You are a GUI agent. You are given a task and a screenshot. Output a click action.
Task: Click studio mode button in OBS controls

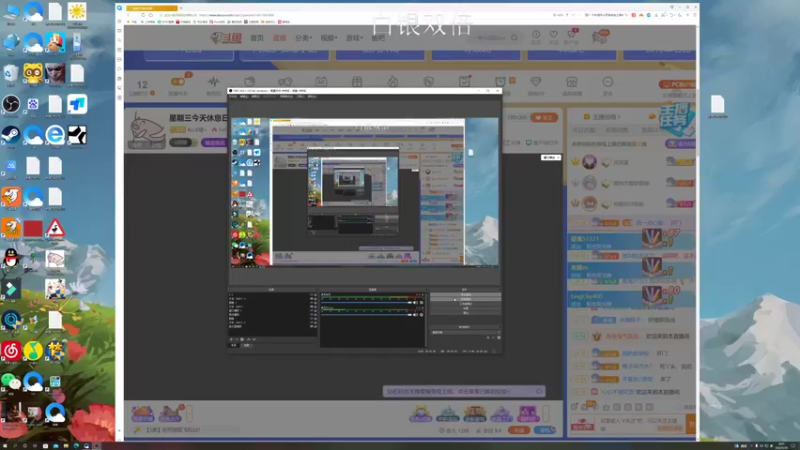click(465, 304)
